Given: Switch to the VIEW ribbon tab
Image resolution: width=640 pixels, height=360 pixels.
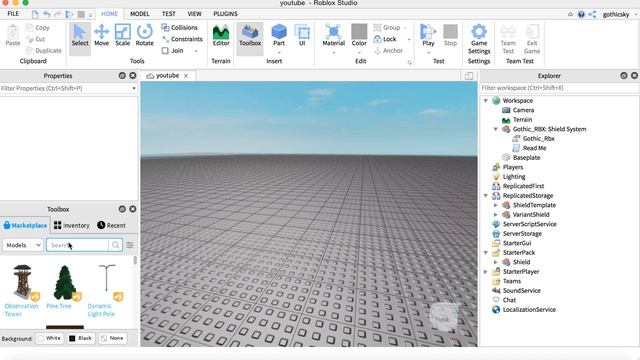Looking at the screenshot, I should pos(194,14).
